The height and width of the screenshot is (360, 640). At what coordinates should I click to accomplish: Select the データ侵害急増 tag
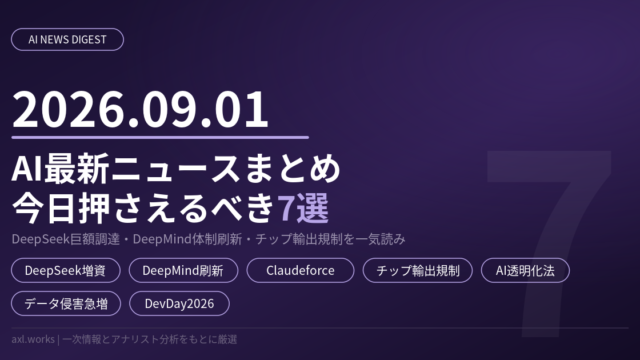click(x=66, y=304)
